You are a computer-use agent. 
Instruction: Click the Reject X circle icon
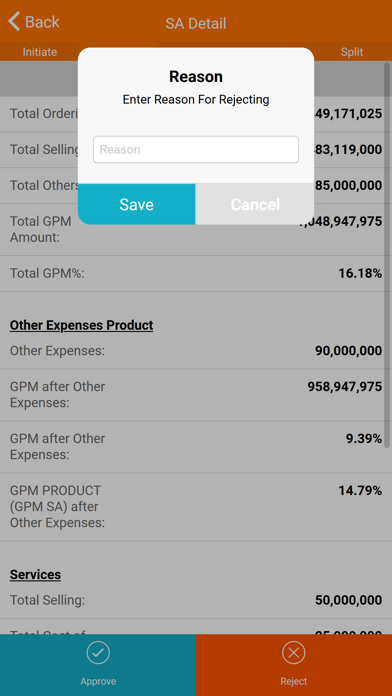(x=293, y=653)
